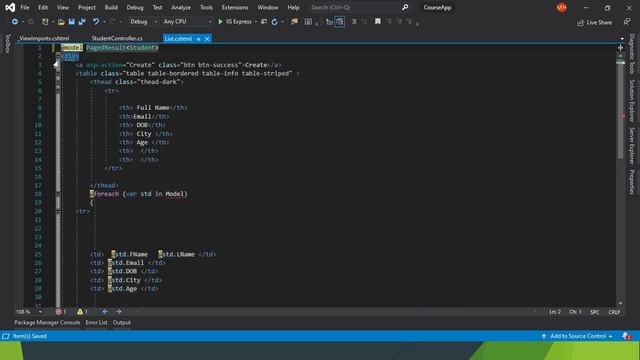
Task: Close the List.cshtml tab
Action: pos(207,39)
